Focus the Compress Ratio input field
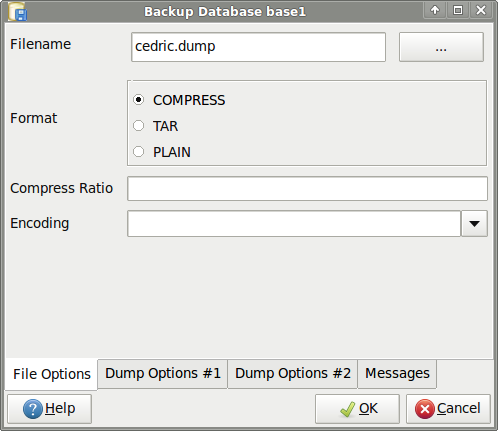The height and width of the screenshot is (431, 498). [x=307, y=189]
